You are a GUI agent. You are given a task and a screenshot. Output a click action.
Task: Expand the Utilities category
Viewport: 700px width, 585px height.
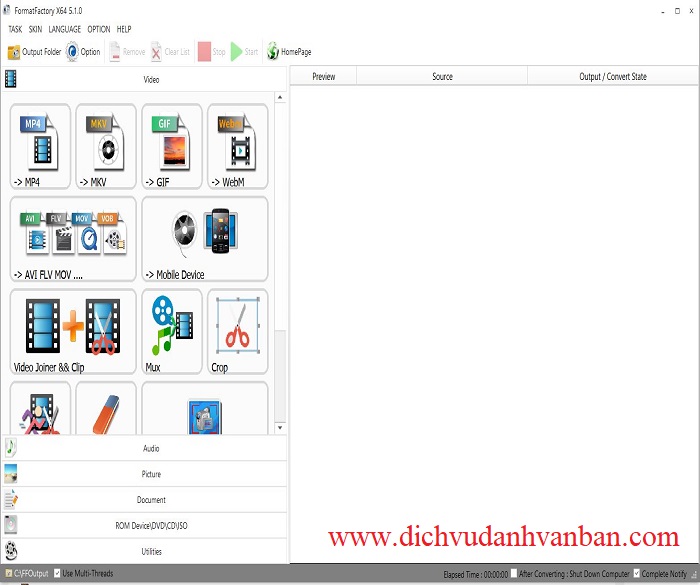tap(144, 552)
